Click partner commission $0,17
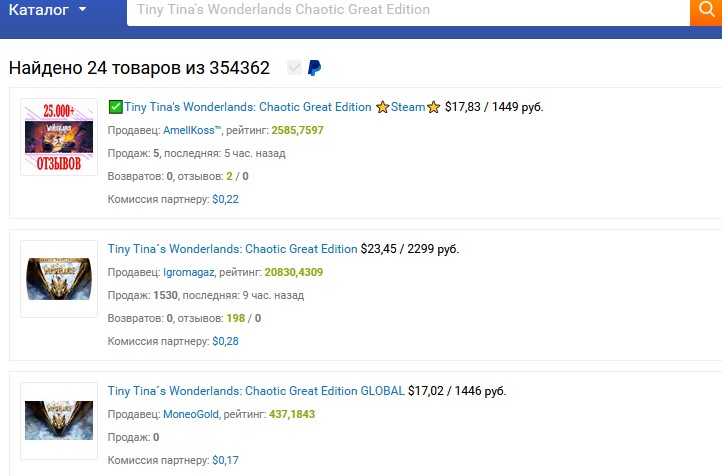The height and width of the screenshot is (476, 722). pyautogui.click(x=226, y=460)
